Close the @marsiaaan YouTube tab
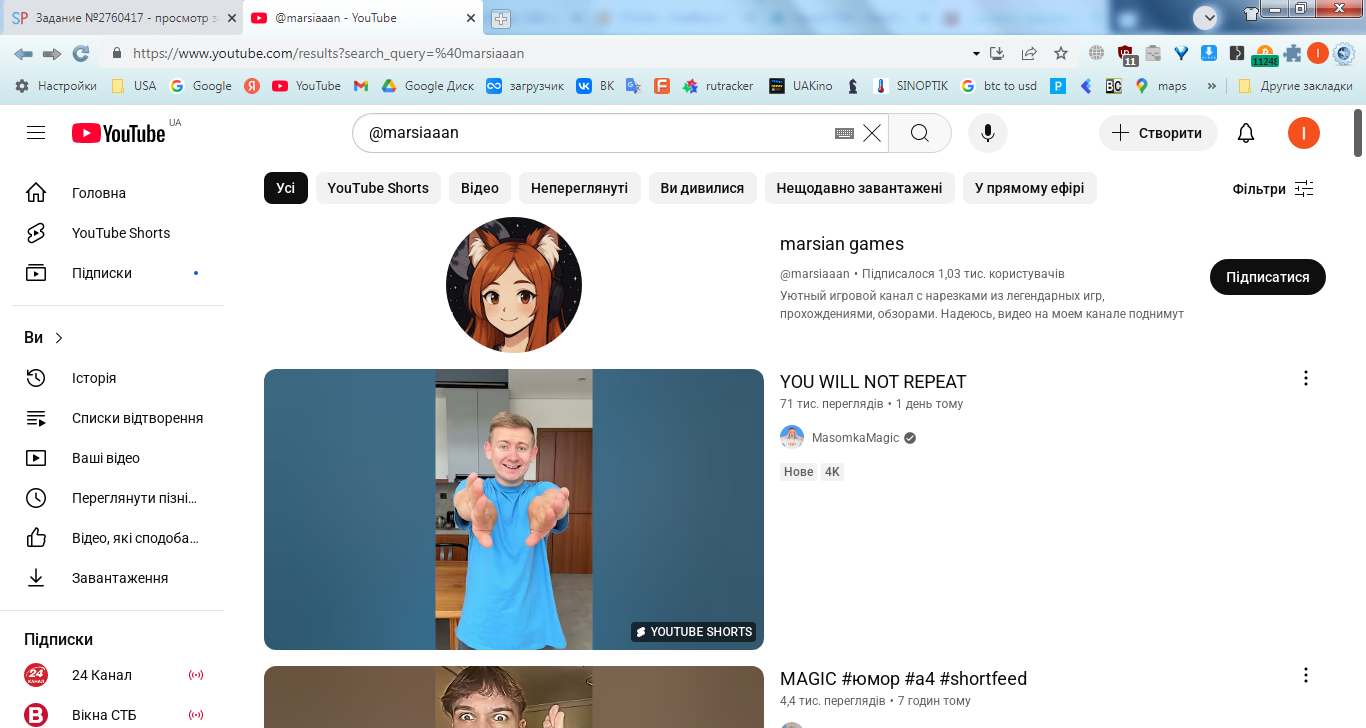Screen dimensions: 1366x728 coord(471,18)
